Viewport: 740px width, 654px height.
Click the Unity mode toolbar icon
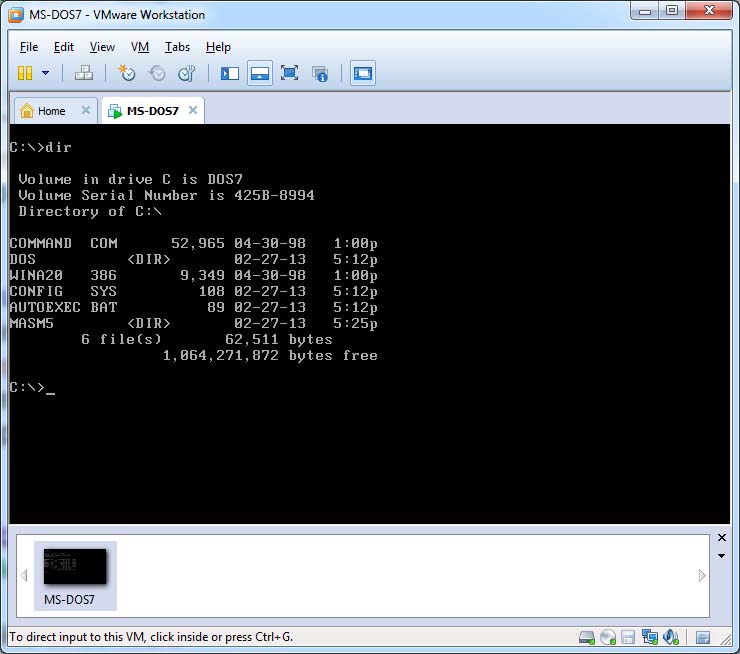[x=320, y=74]
